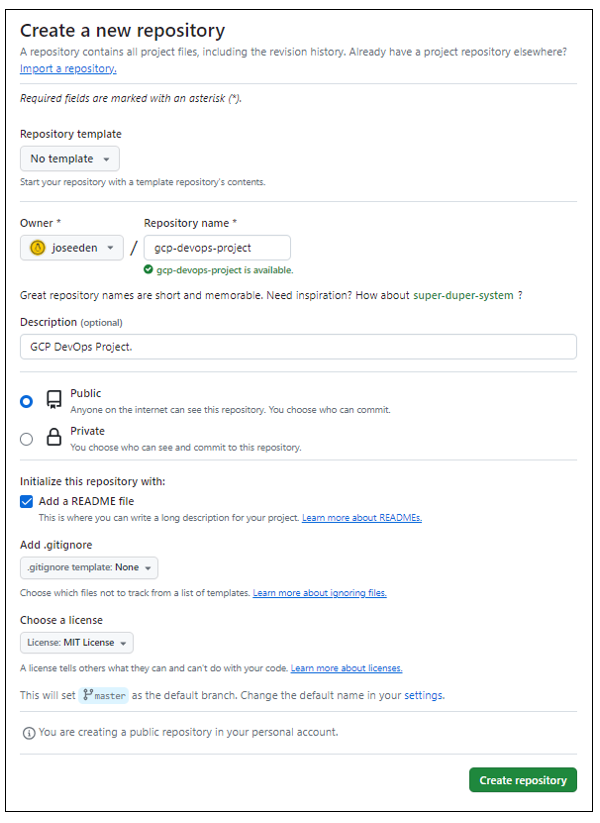Expand the joseeden owner dropdown

(x=72, y=248)
